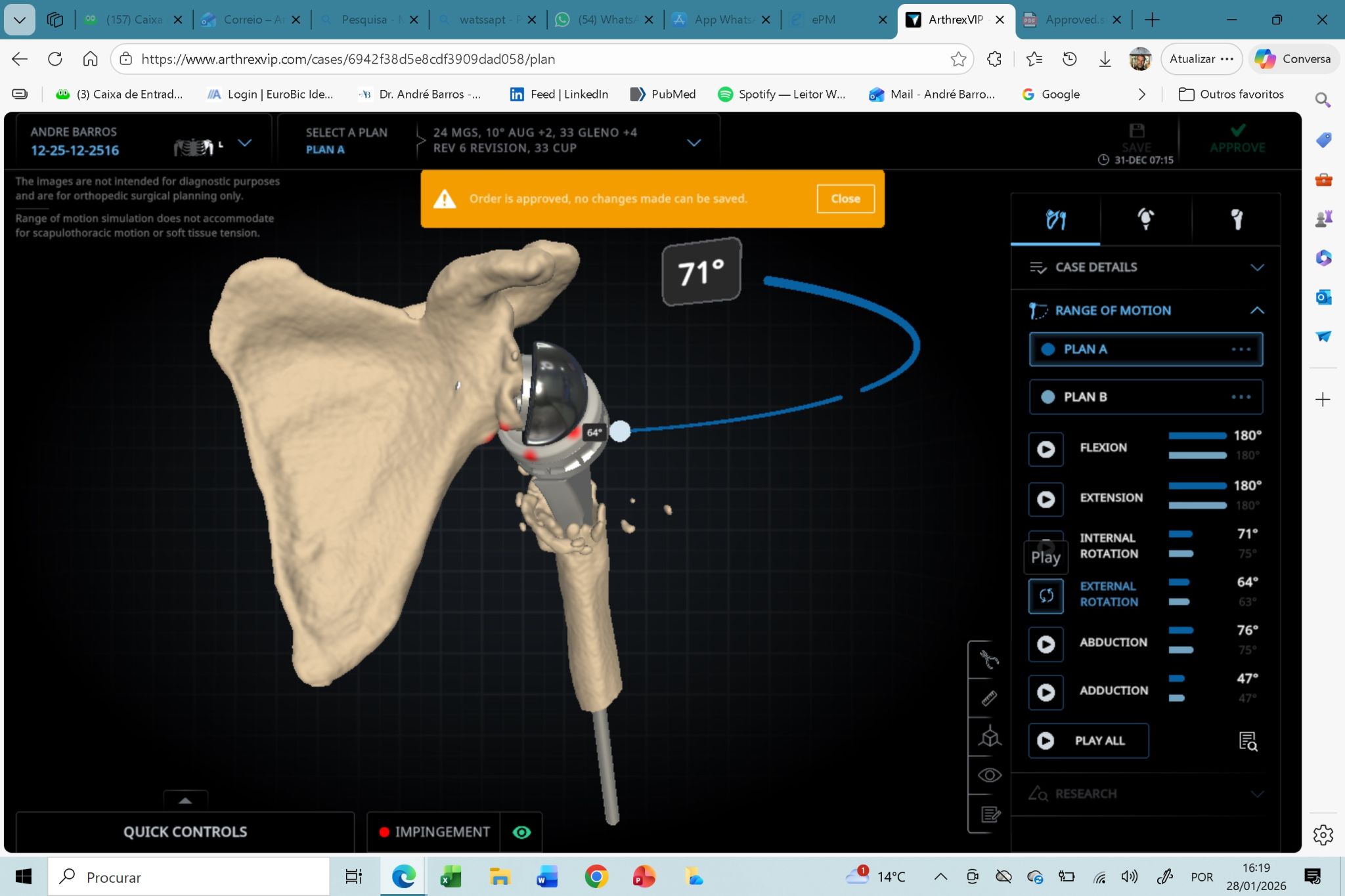This screenshot has width=1345, height=896.
Task: Click the surgical clamp tool icon
Action: (x=989, y=659)
